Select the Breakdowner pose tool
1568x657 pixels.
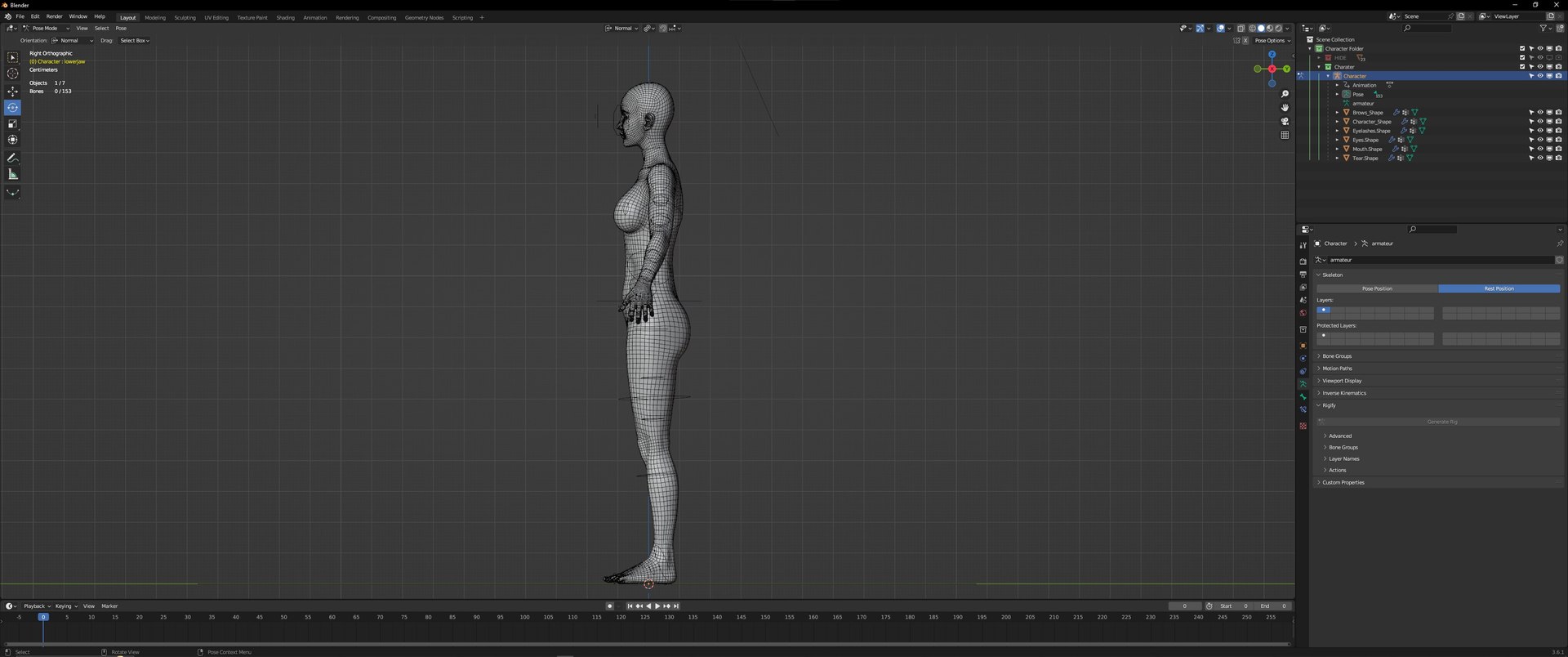12,193
